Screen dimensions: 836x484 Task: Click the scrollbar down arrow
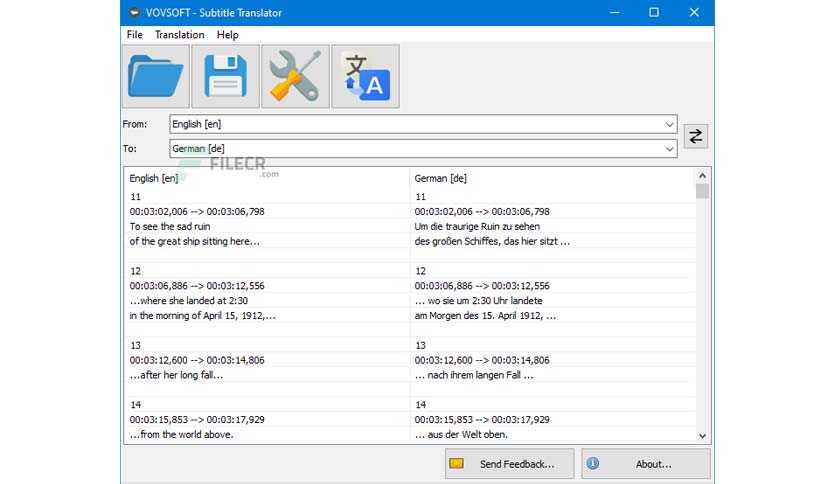702,436
